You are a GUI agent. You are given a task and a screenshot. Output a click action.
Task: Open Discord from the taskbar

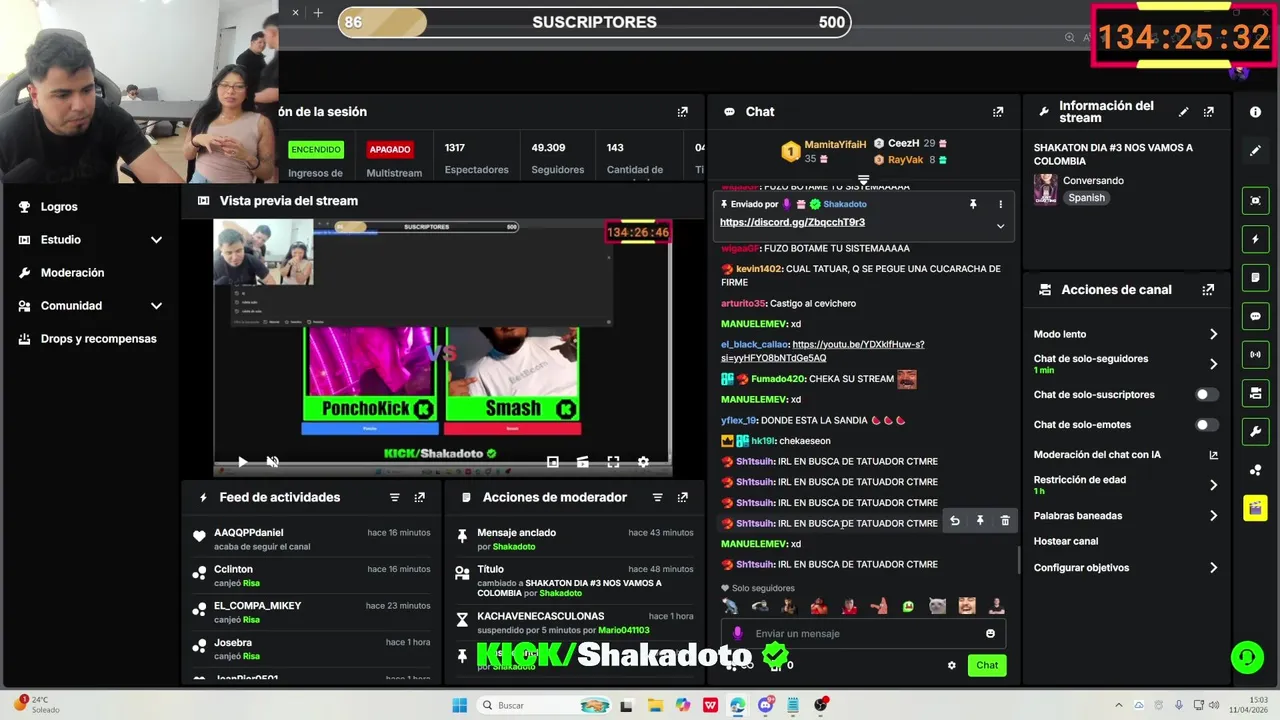tap(765, 705)
